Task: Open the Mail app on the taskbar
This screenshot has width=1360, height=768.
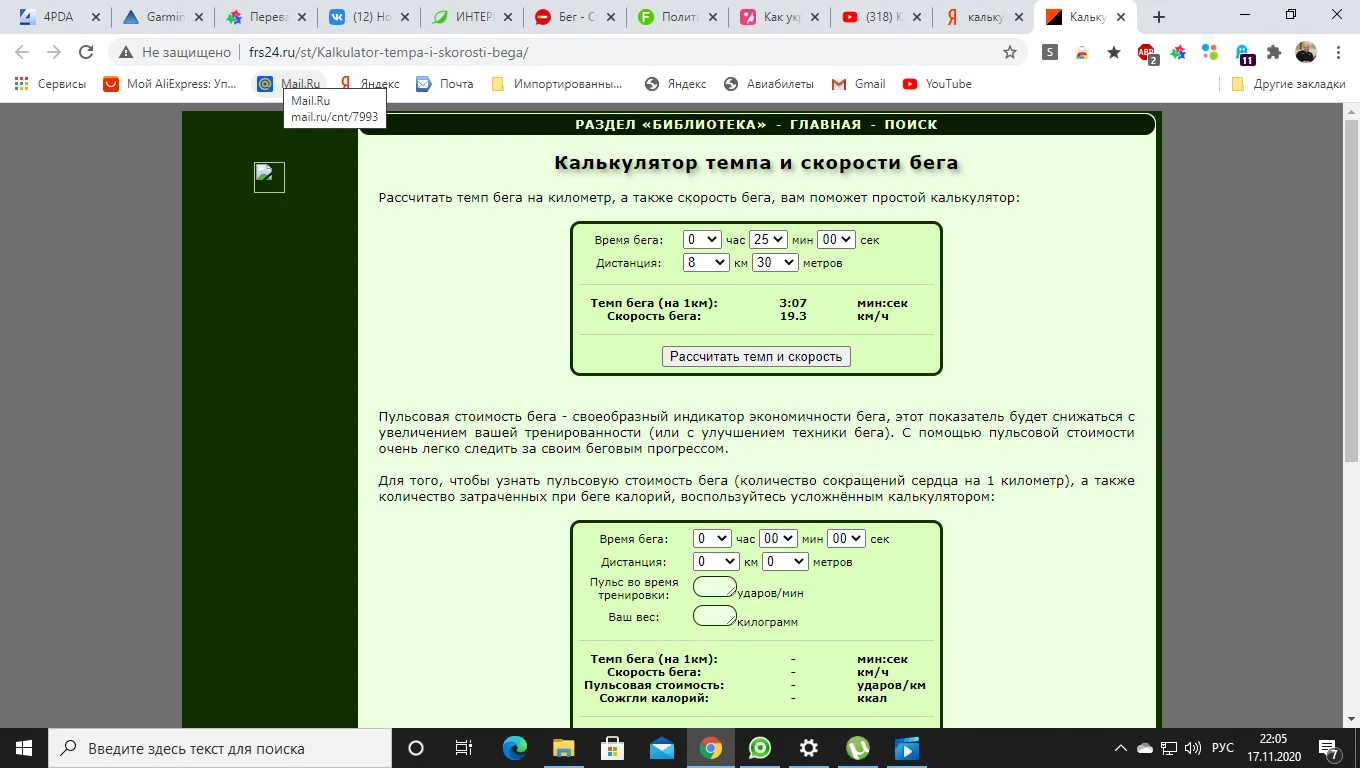Action: [662, 748]
